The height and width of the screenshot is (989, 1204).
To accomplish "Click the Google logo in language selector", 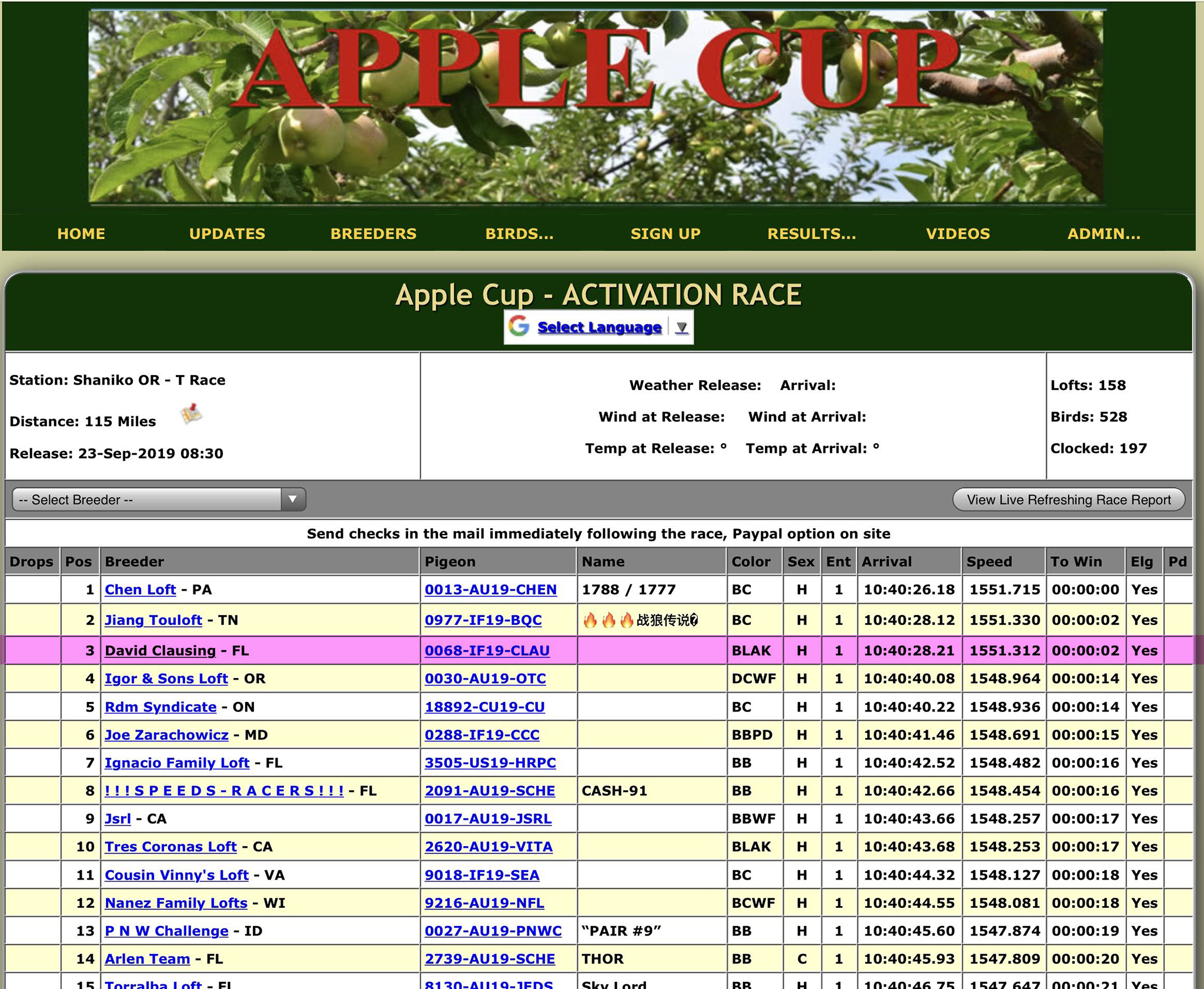I will pyautogui.click(x=519, y=326).
